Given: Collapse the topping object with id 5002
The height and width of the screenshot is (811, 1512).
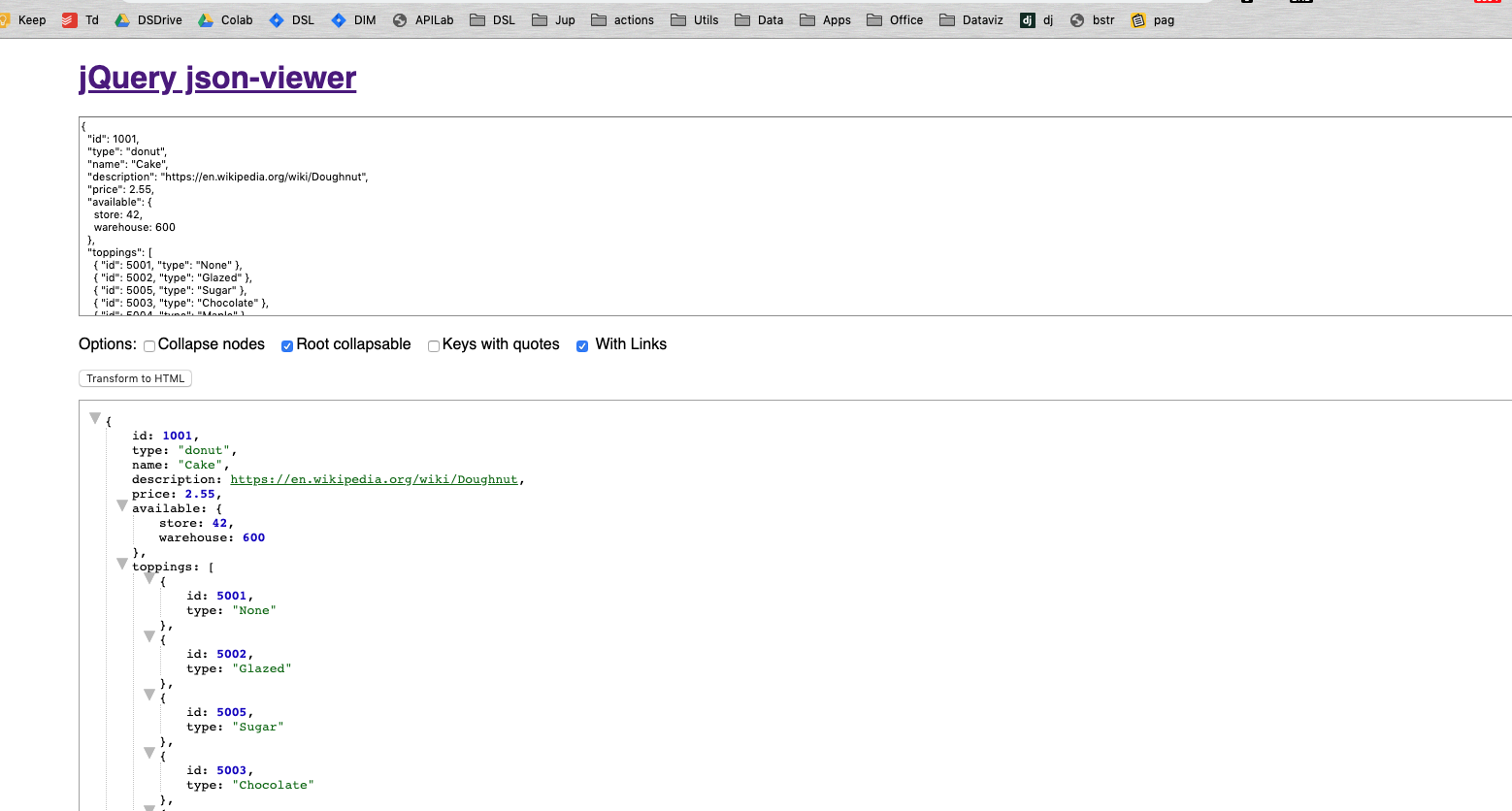Looking at the screenshot, I should tap(149, 636).
